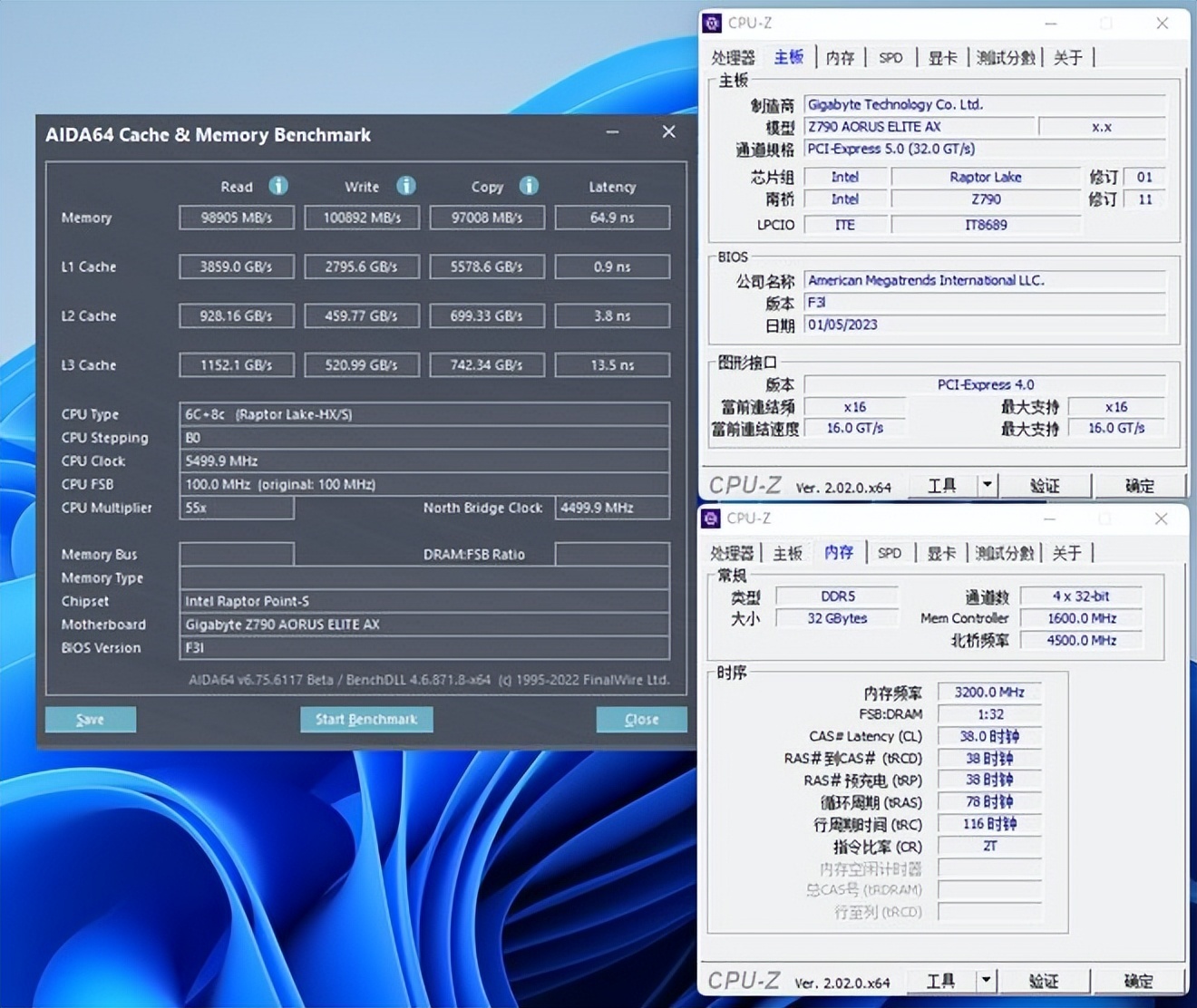Image resolution: width=1197 pixels, height=1008 pixels.
Task: Click CPU-Z logo icon in lower window title bar
Action: [x=712, y=519]
